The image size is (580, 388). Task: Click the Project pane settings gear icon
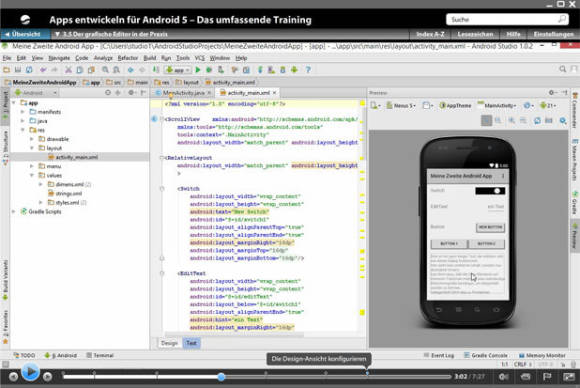(x=131, y=92)
